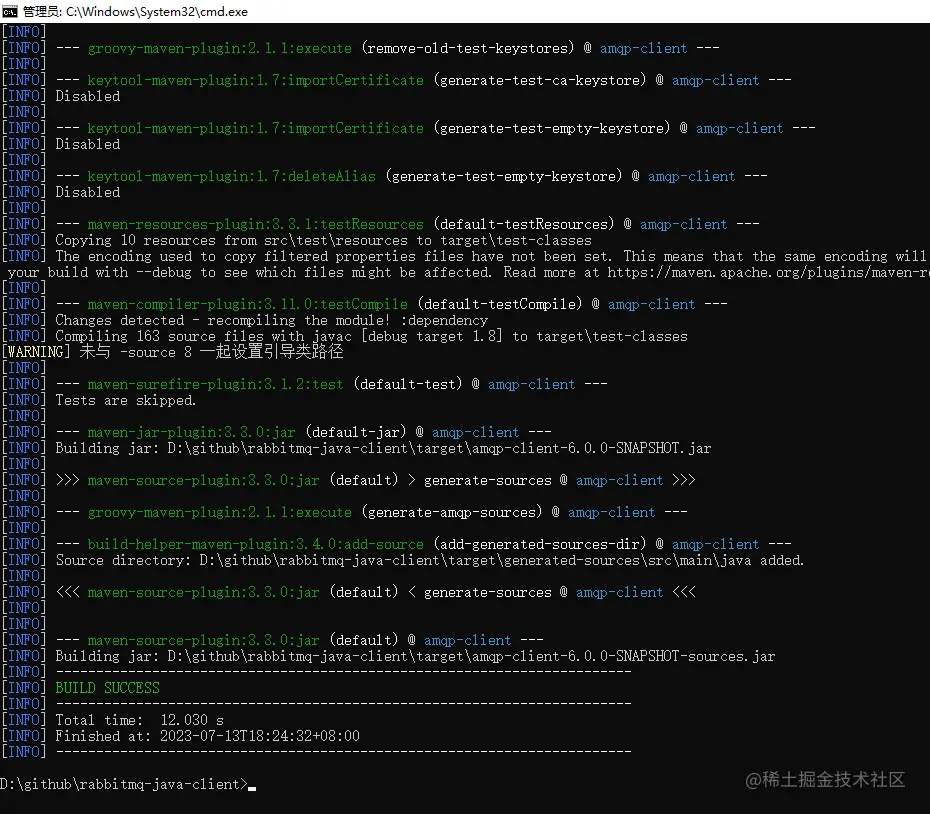This screenshot has width=930, height=814.
Task: Click 'keytool-maven-plugin:1.7:importCertificate' on the generate-test-ca-keystore line
Action: pos(256,80)
